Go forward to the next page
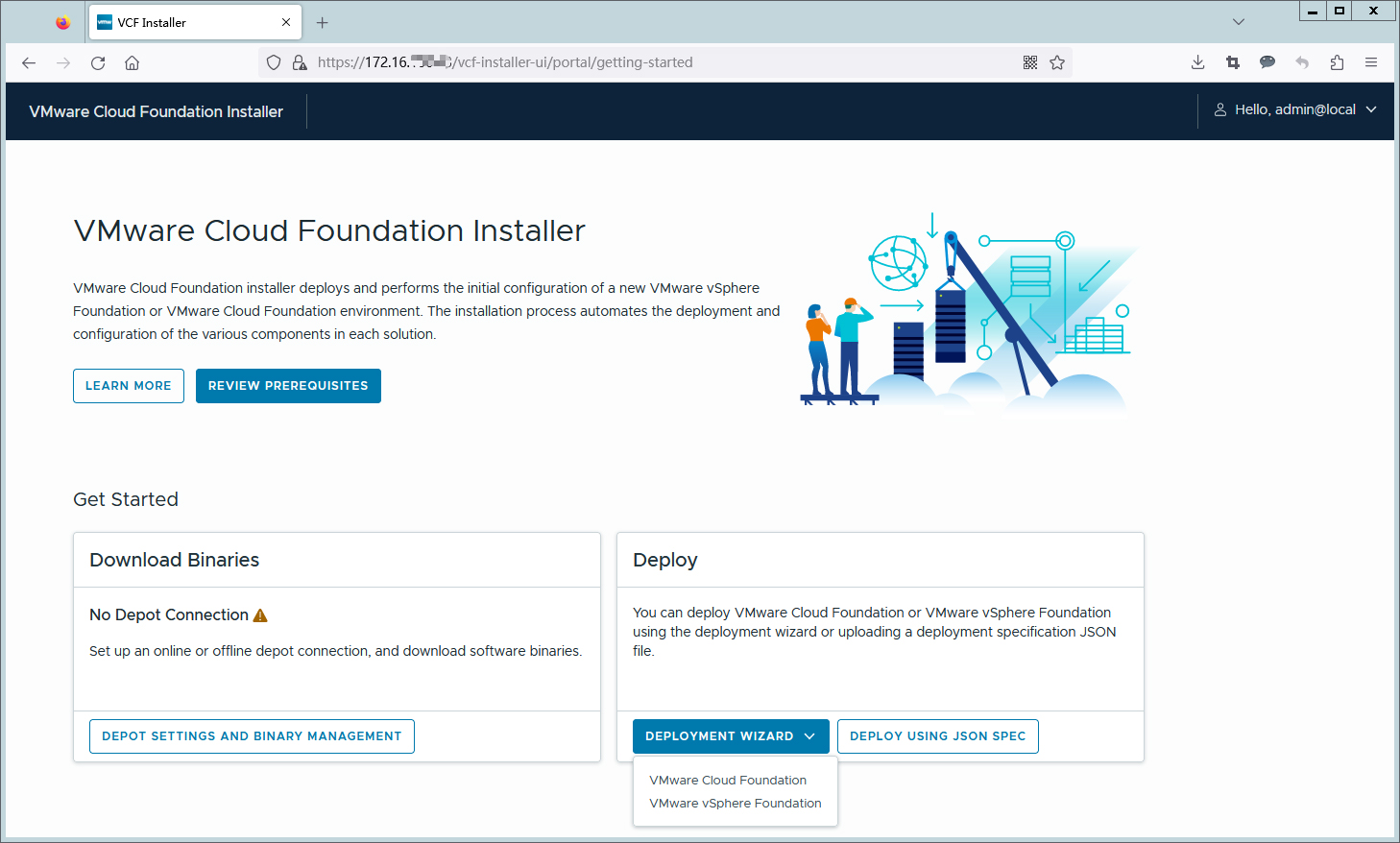The image size is (1400, 843). pos(63,62)
